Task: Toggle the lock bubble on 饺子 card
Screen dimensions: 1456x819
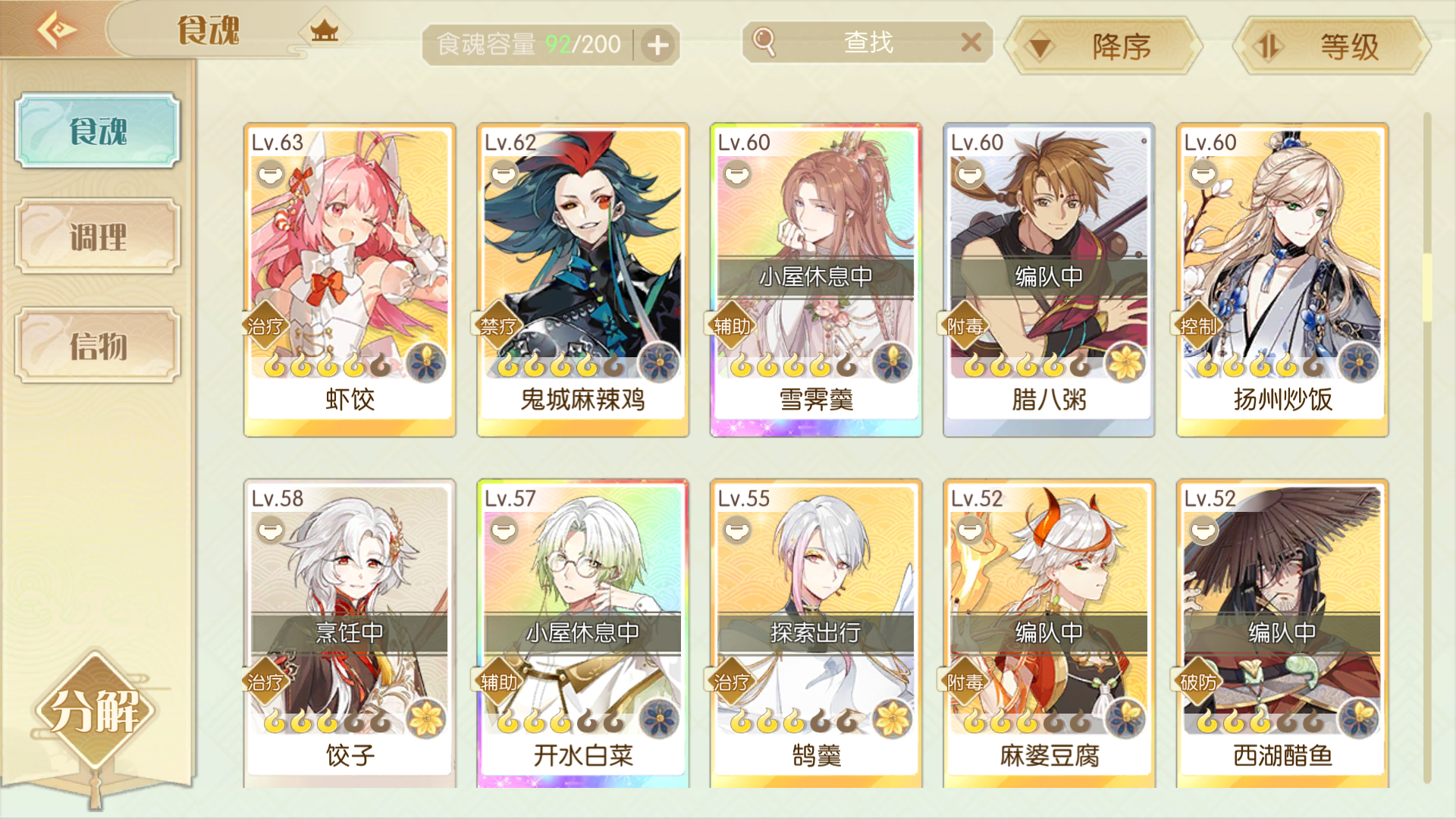Action: [x=271, y=530]
